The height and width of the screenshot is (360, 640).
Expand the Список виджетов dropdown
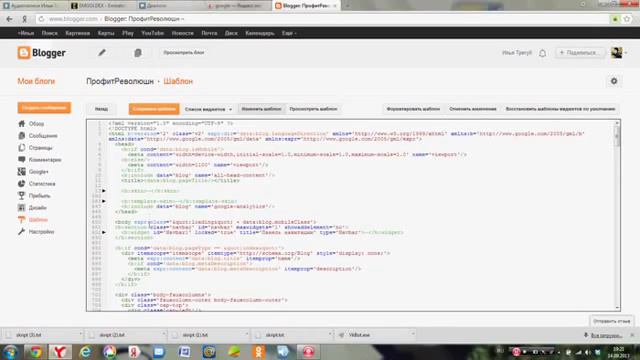click(x=208, y=109)
